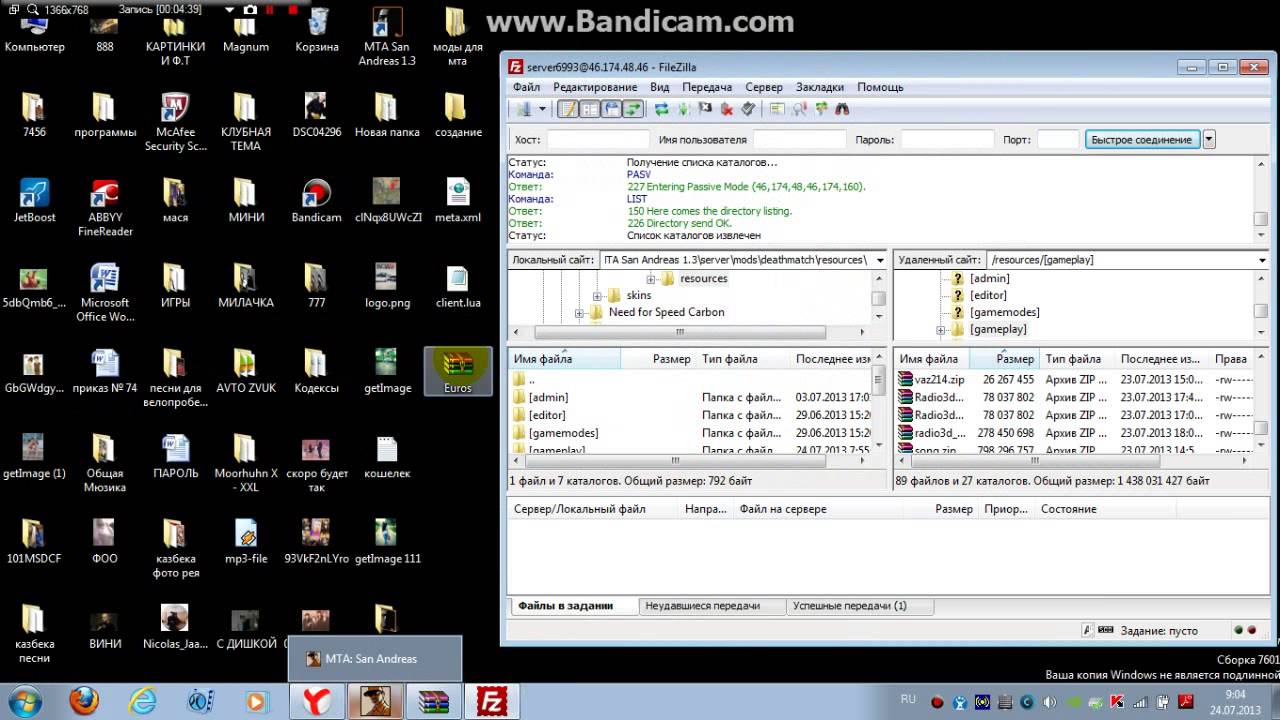Open Site Manager dropdown arrow
The width and height of the screenshot is (1280, 720).
pyautogui.click(x=542, y=109)
